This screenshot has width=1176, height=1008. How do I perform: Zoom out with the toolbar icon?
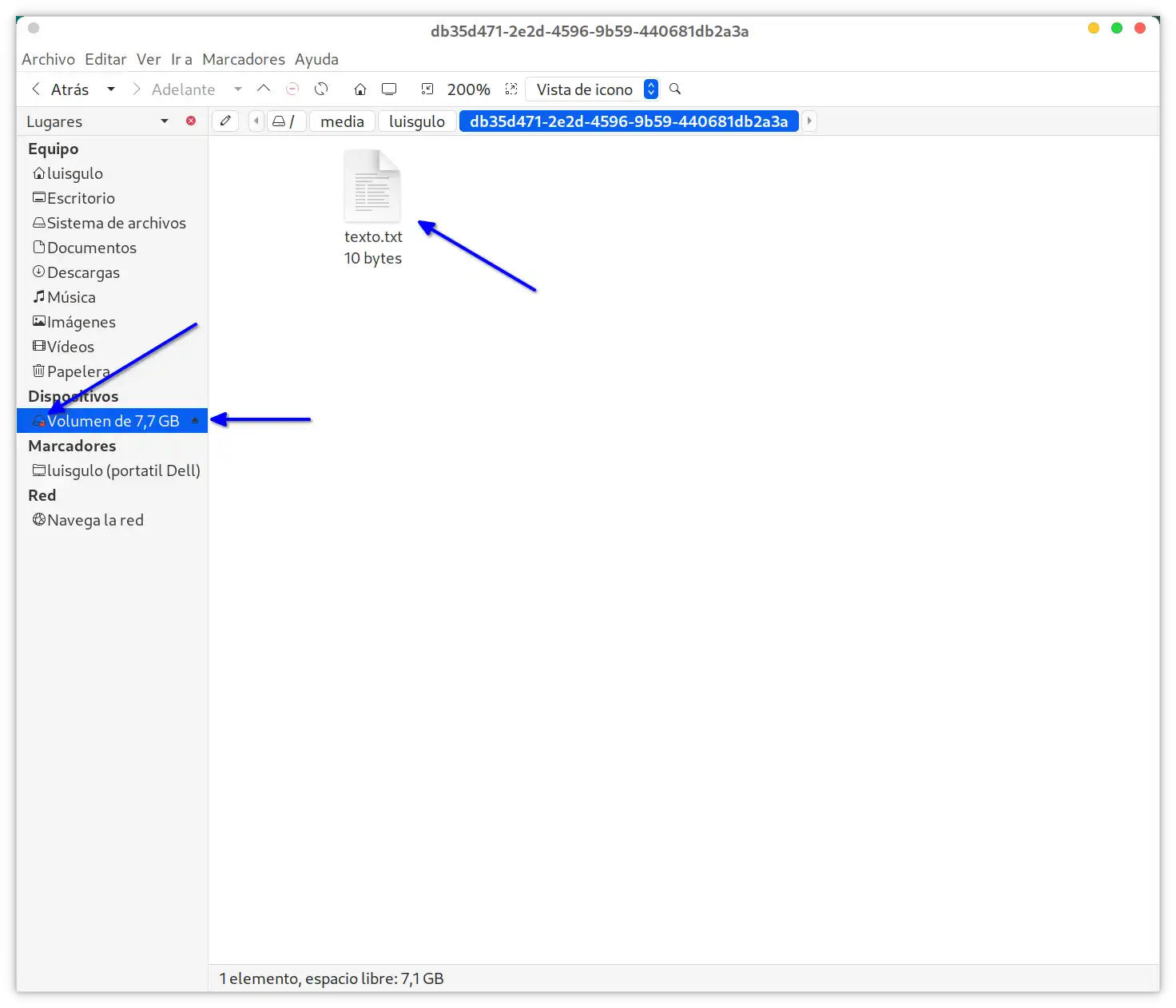[x=427, y=89]
